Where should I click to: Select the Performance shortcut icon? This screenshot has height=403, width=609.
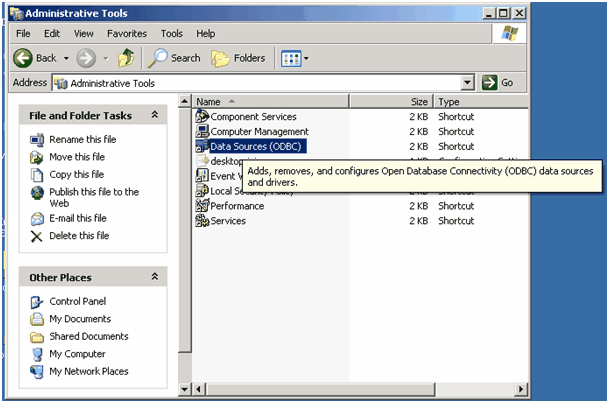tap(202, 206)
